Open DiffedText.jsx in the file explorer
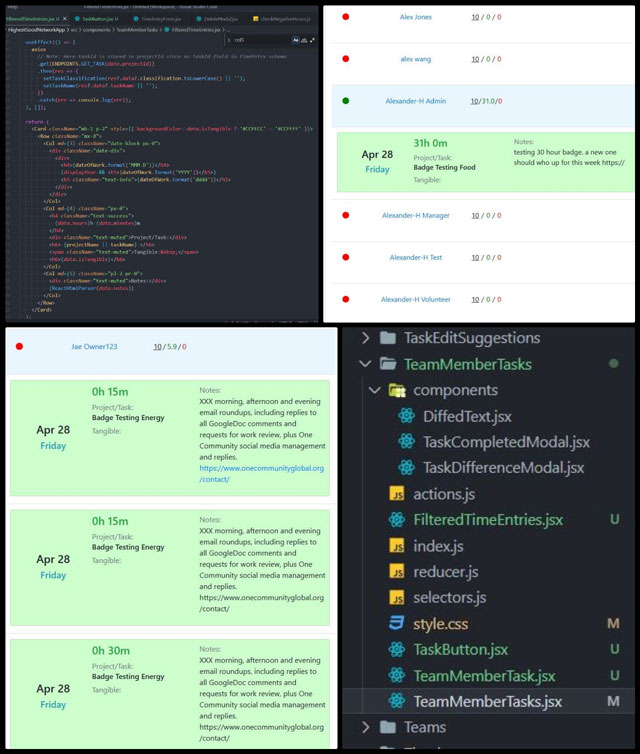 (464, 416)
